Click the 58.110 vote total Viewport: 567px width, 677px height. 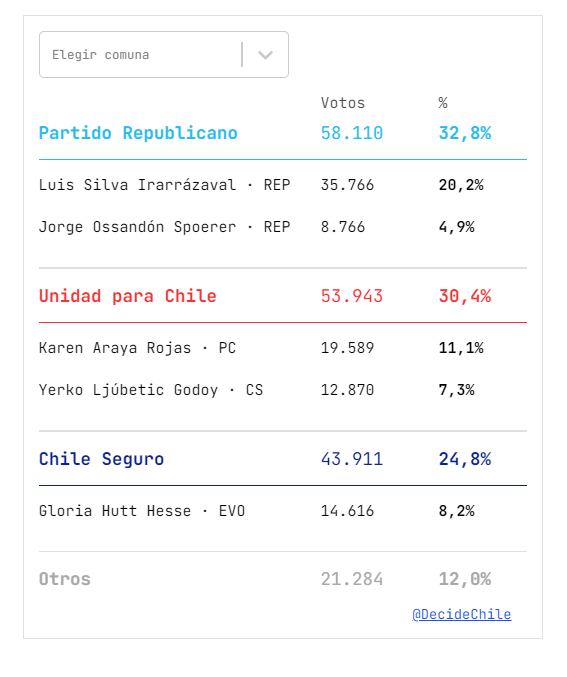pyautogui.click(x=352, y=133)
